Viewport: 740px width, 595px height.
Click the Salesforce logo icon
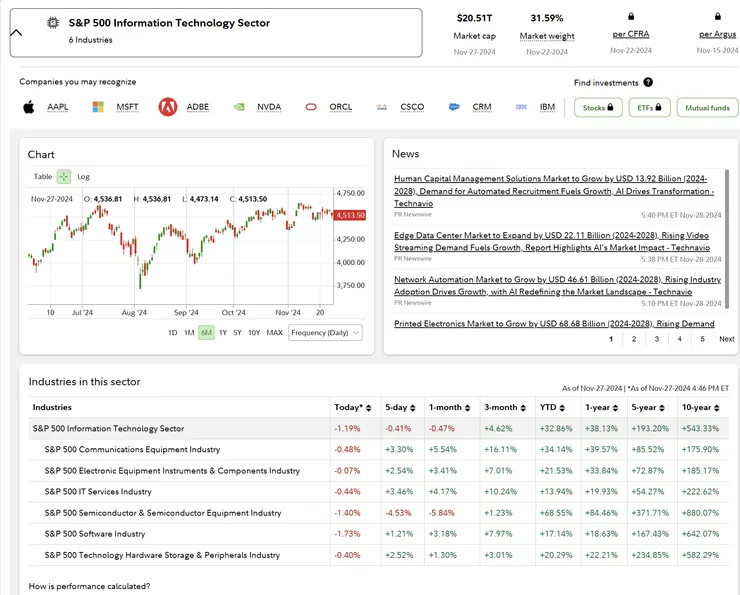454,107
